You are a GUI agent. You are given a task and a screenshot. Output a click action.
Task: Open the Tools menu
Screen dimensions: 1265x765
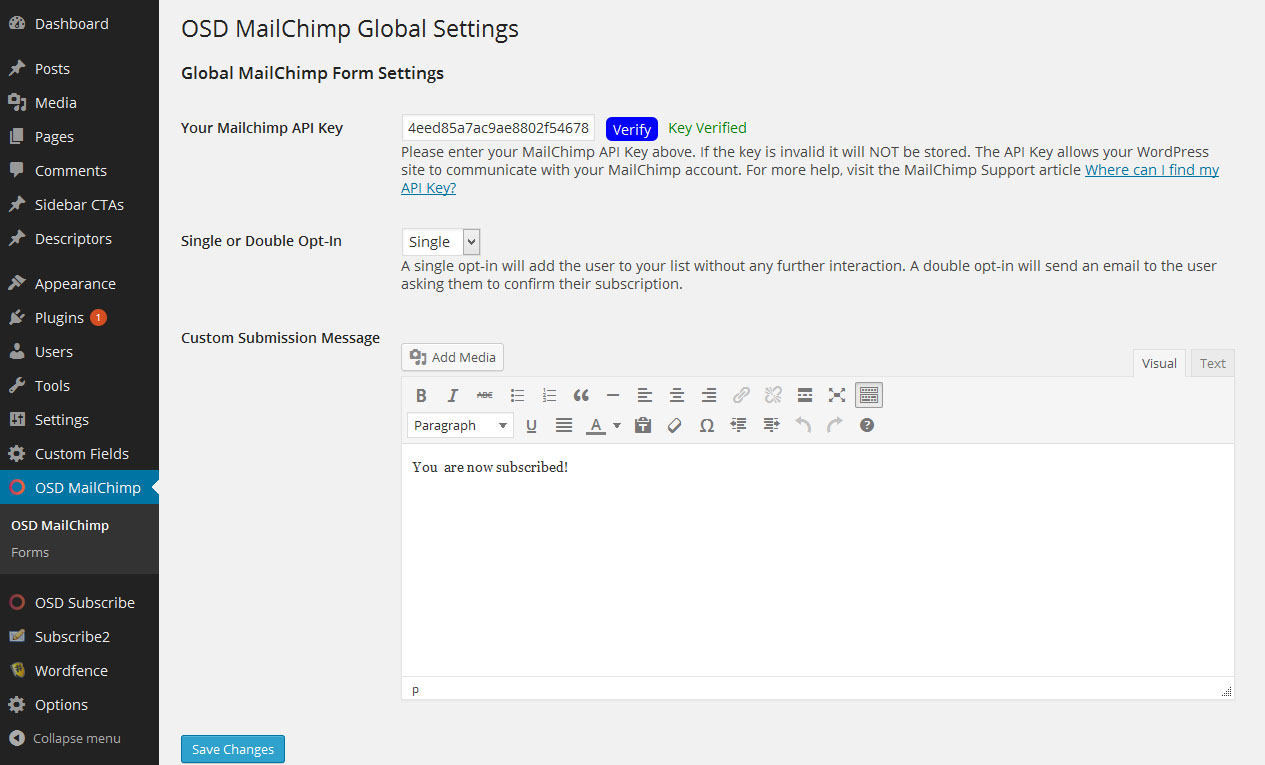click(x=79, y=386)
